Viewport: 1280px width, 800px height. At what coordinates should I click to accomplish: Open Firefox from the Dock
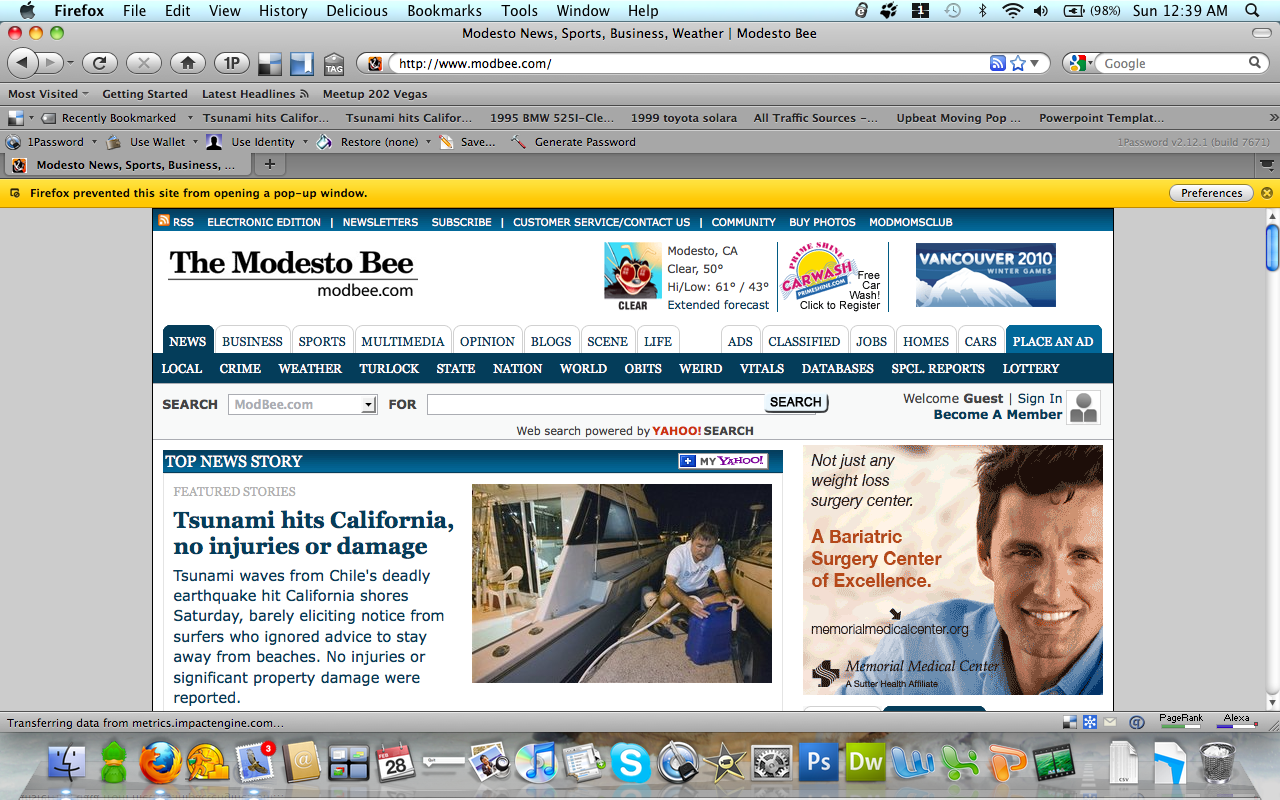coord(161,763)
